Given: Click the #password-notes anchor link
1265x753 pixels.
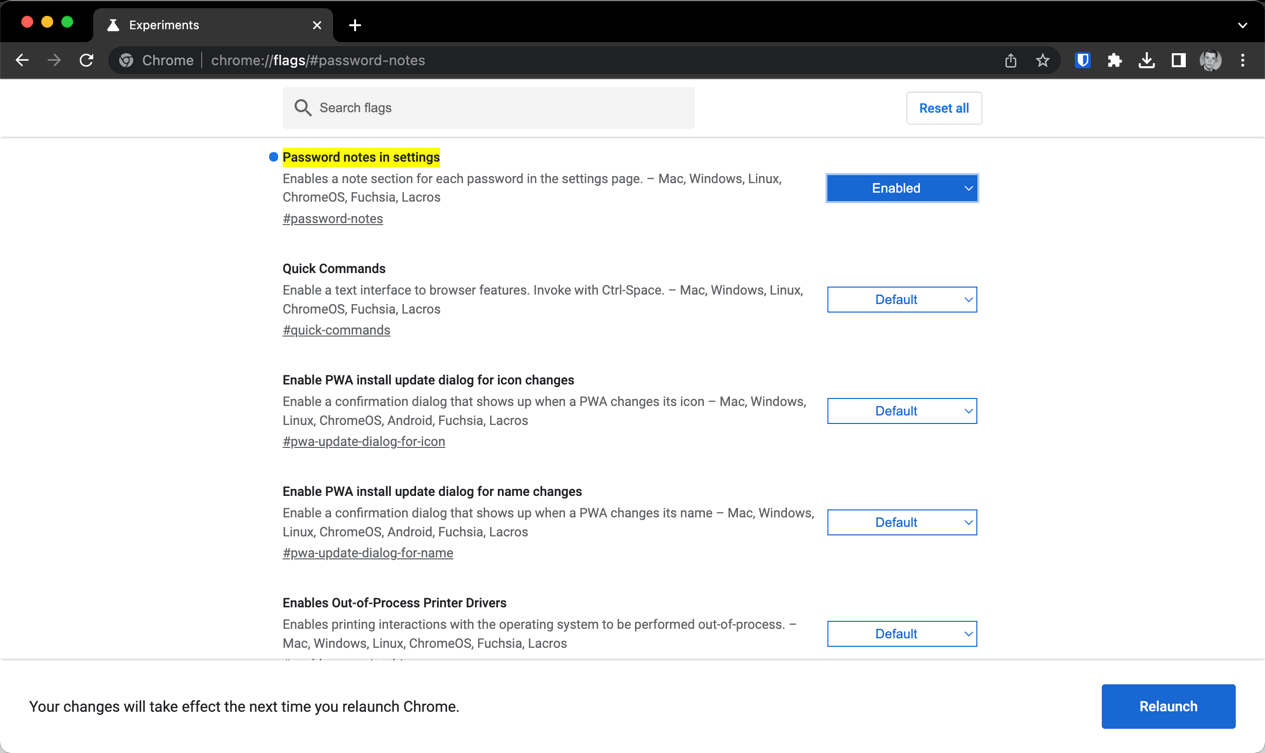Looking at the screenshot, I should (x=333, y=219).
